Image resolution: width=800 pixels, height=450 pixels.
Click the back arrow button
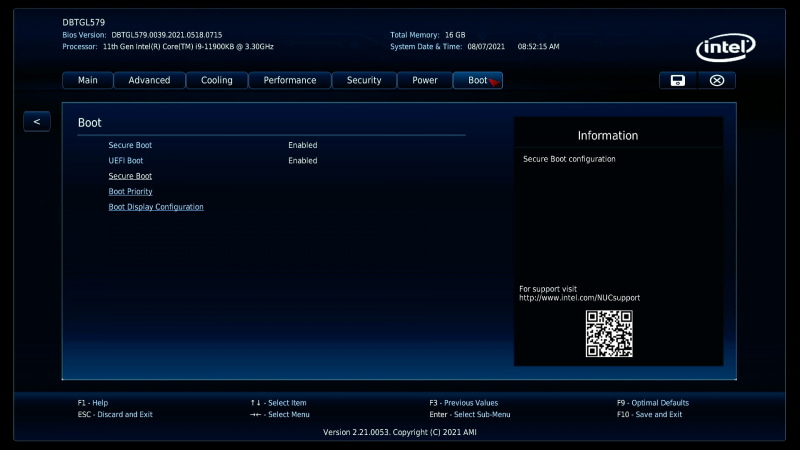tap(37, 121)
